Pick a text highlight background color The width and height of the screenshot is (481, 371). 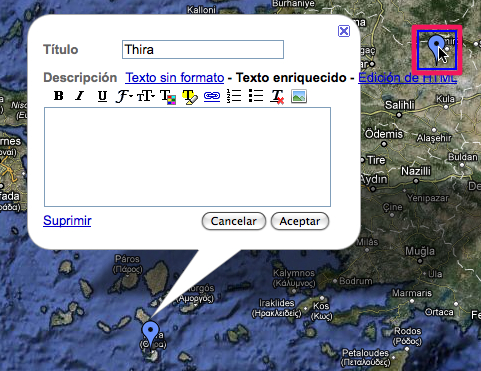click(190, 97)
